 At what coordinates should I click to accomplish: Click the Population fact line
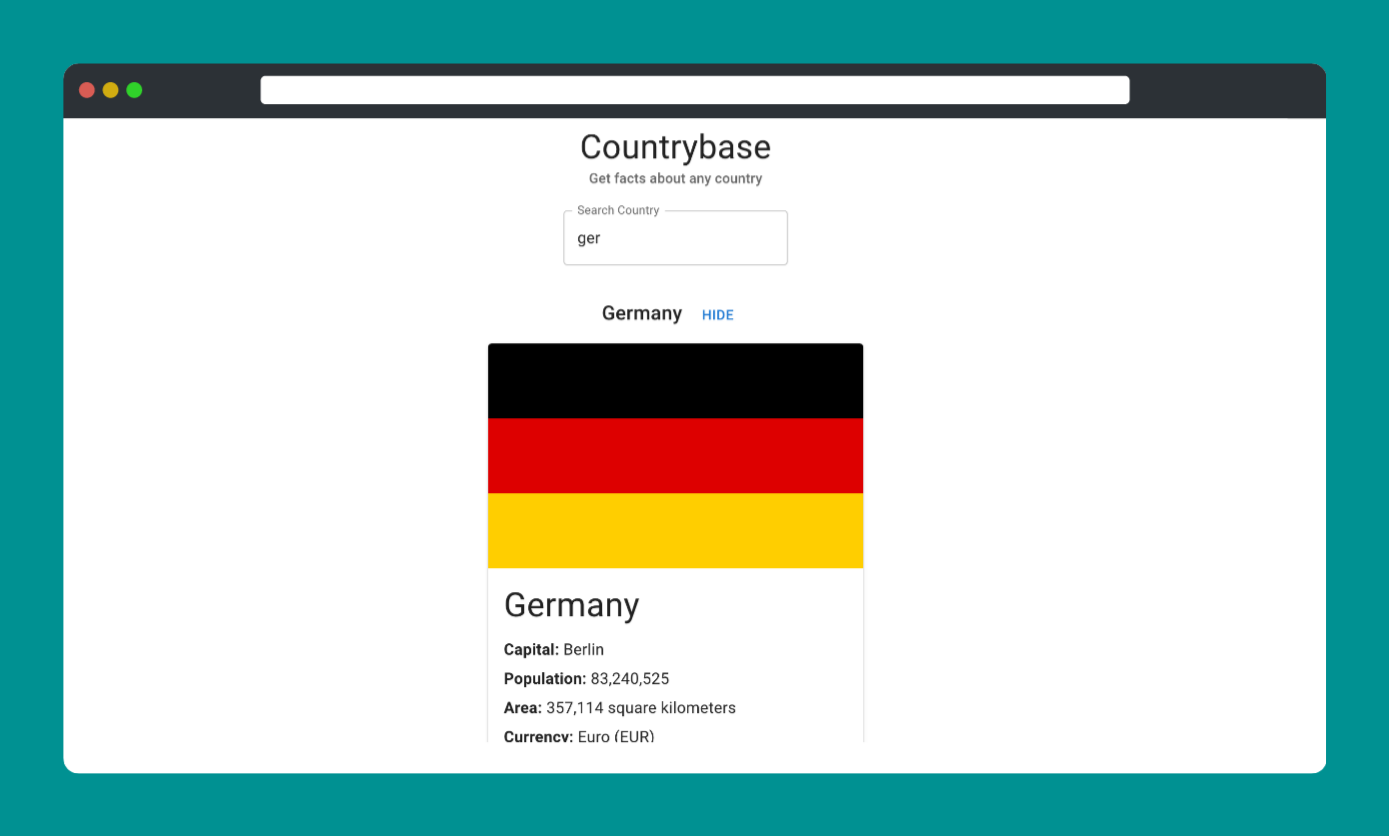click(586, 678)
